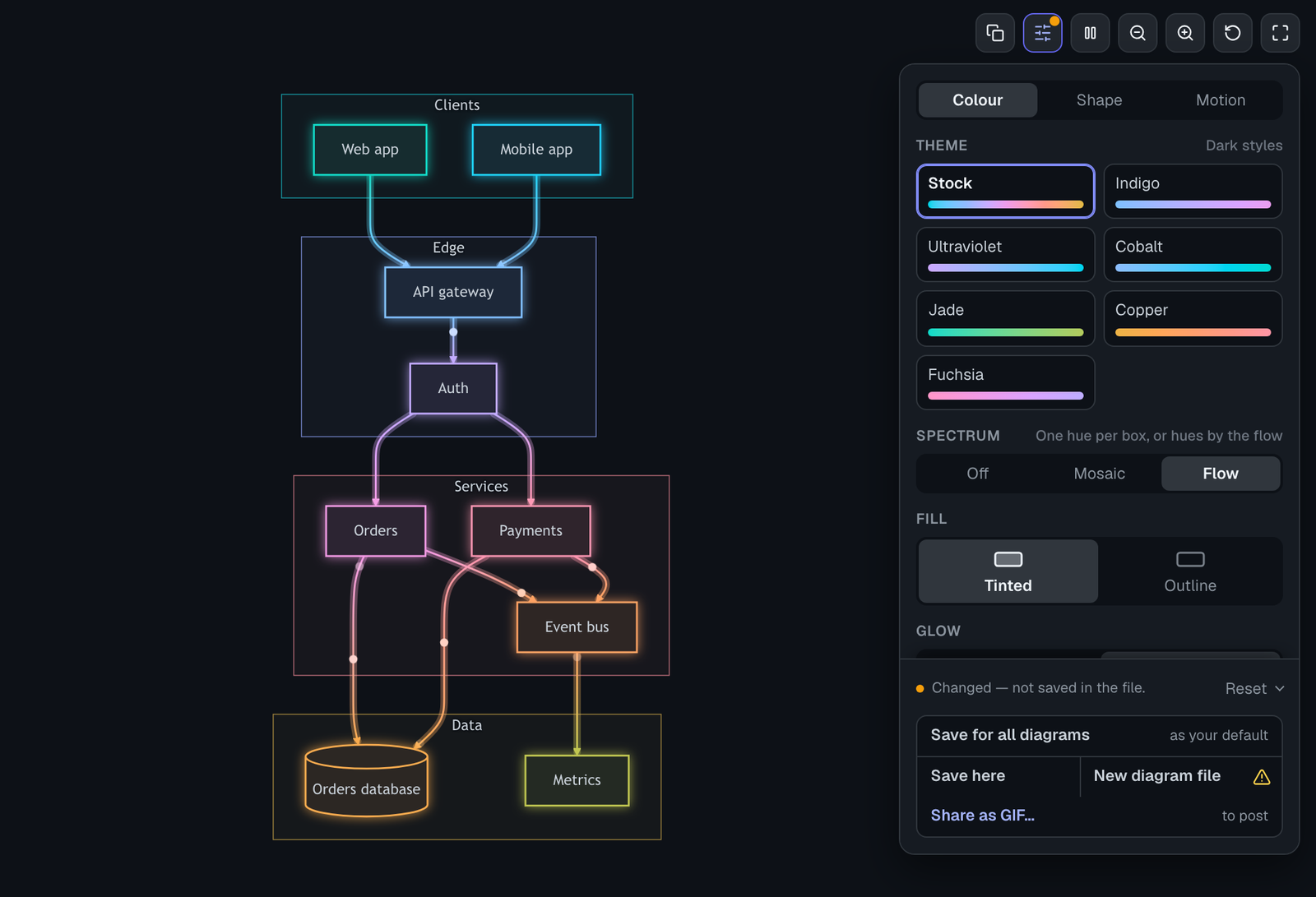Enter fullscreen mode
Viewport: 1316px width, 897px height.
click(1281, 33)
